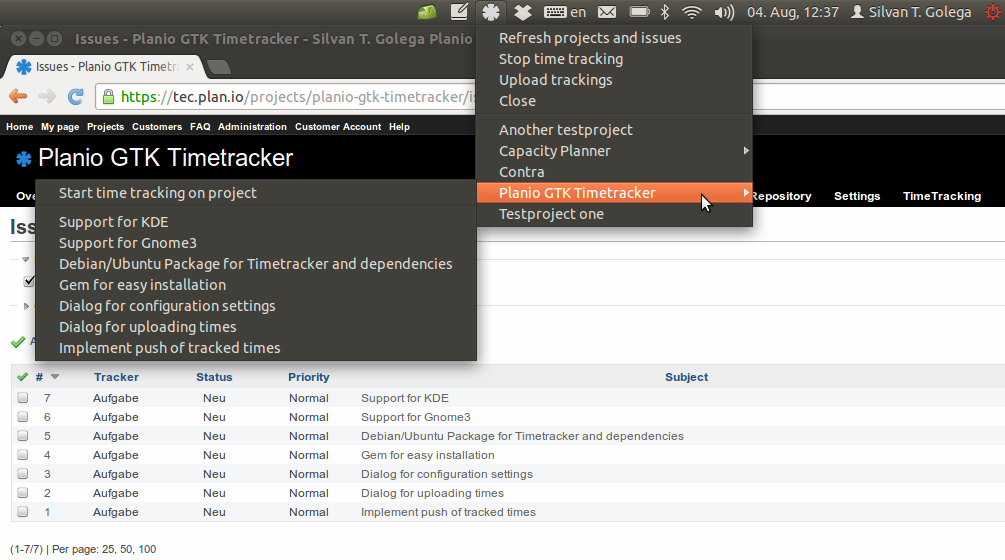Open the Silvan T. Golega user menu
1005x560 pixels.
click(911, 12)
